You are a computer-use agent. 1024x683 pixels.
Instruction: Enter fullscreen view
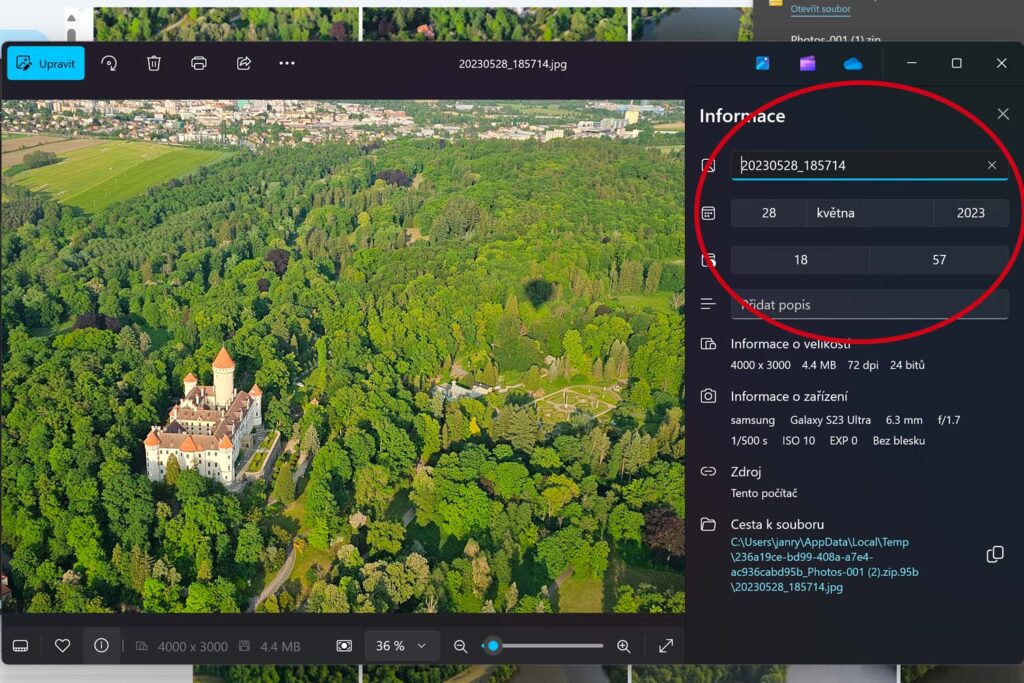666,646
